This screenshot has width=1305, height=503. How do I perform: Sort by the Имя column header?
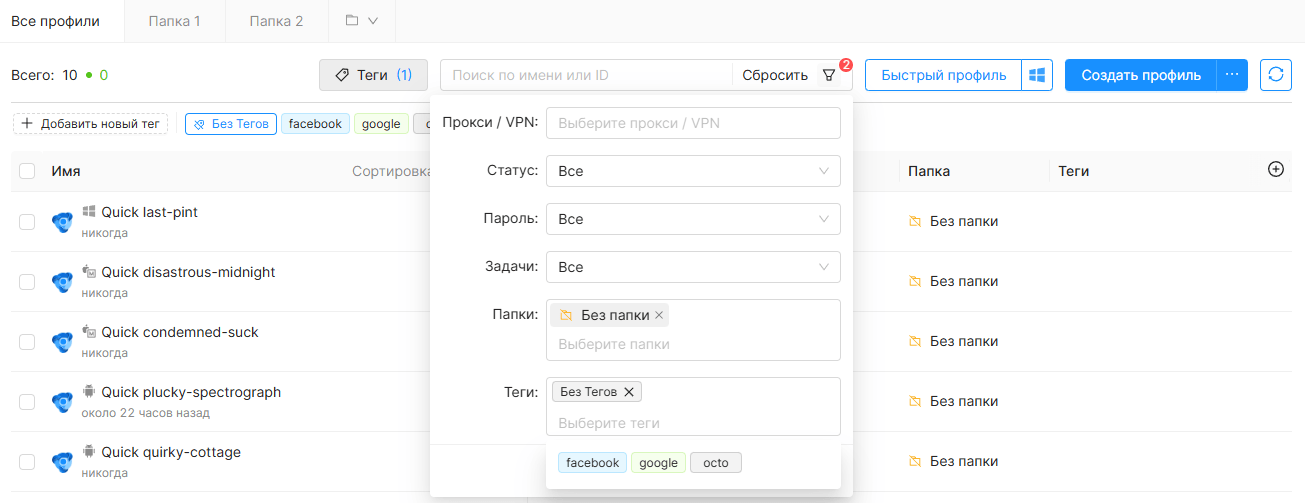pyautogui.click(x=66, y=171)
